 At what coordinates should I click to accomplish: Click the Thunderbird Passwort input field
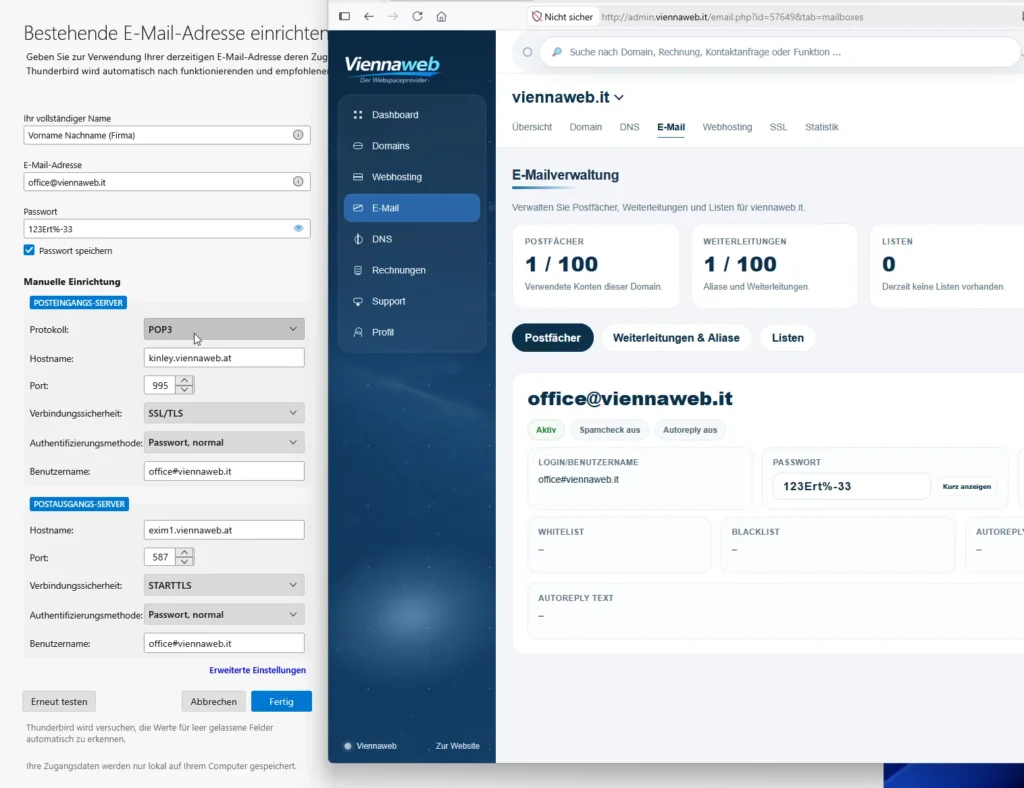click(167, 229)
